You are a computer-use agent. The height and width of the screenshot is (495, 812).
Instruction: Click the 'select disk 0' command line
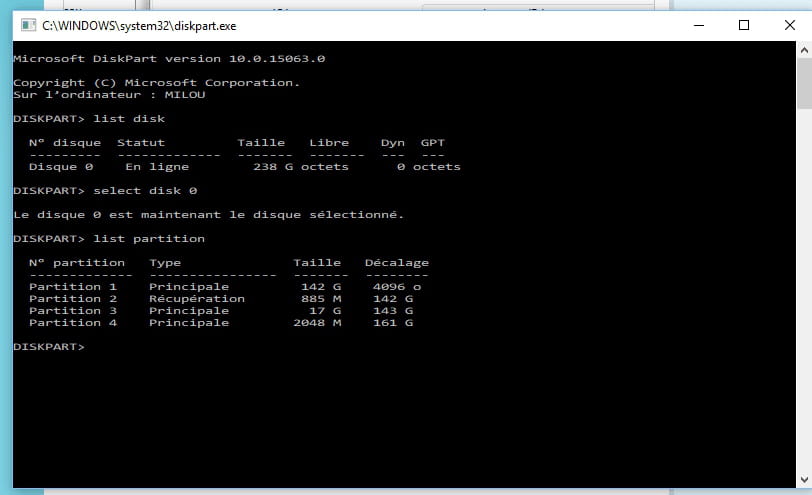pos(105,191)
